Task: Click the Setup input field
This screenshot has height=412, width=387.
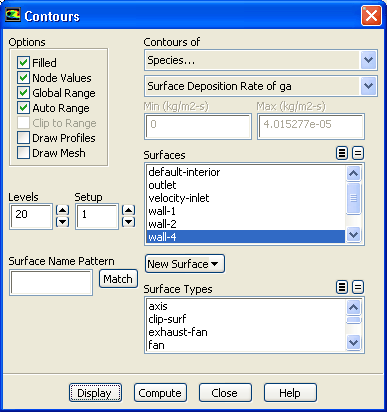Action: tap(97, 216)
